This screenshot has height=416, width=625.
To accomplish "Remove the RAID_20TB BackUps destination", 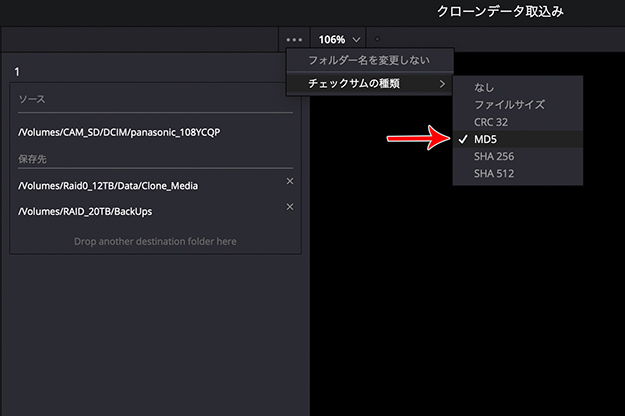I will click(x=290, y=207).
